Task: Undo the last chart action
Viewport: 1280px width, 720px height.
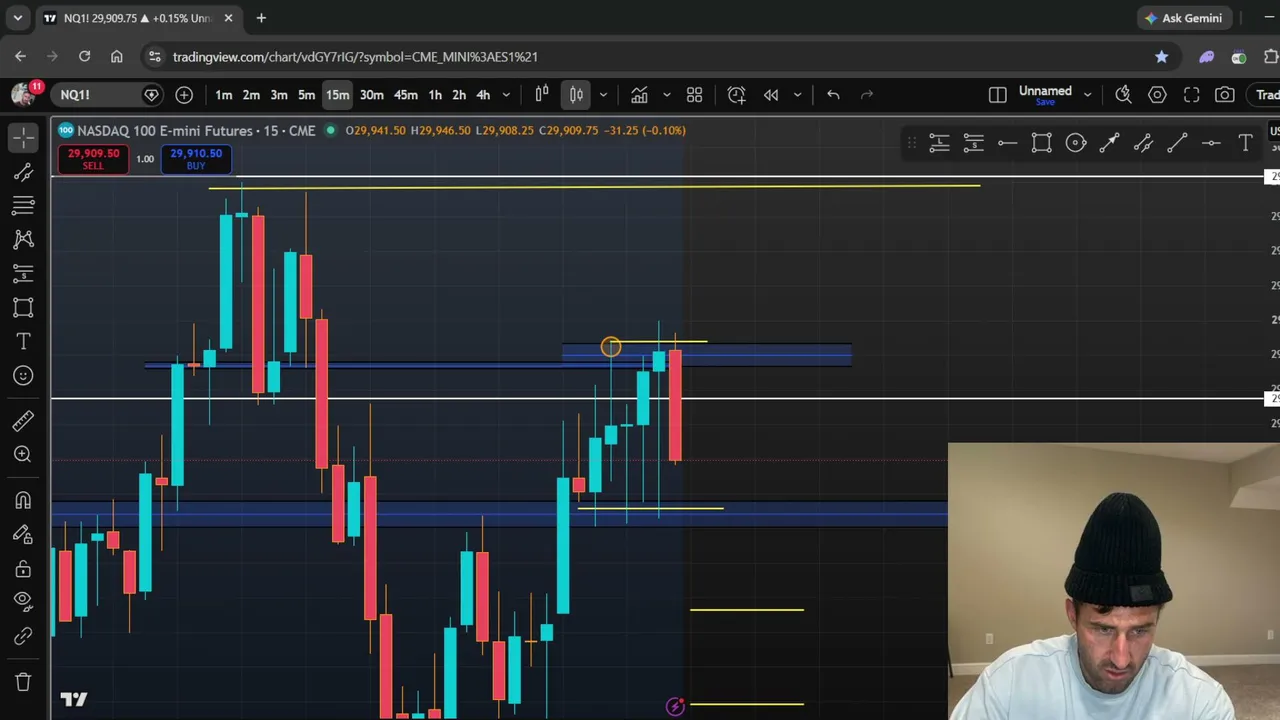Action: [x=833, y=95]
